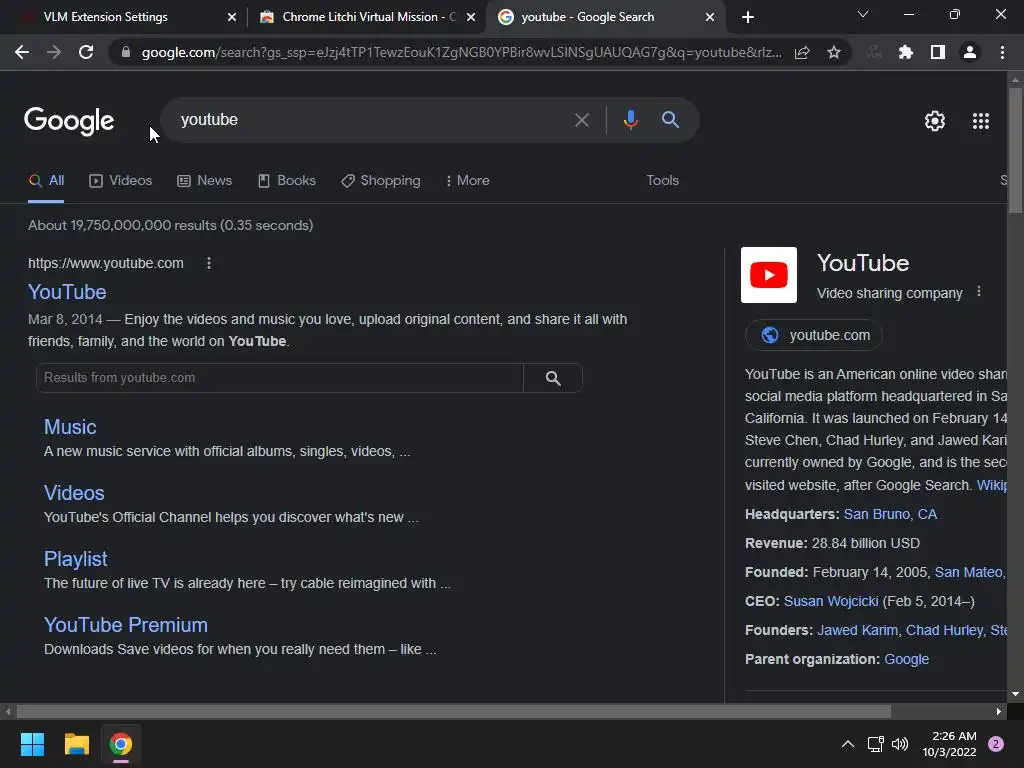Switch to Videos results tab
The height and width of the screenshot is (768, 1024).
(121, 181)
